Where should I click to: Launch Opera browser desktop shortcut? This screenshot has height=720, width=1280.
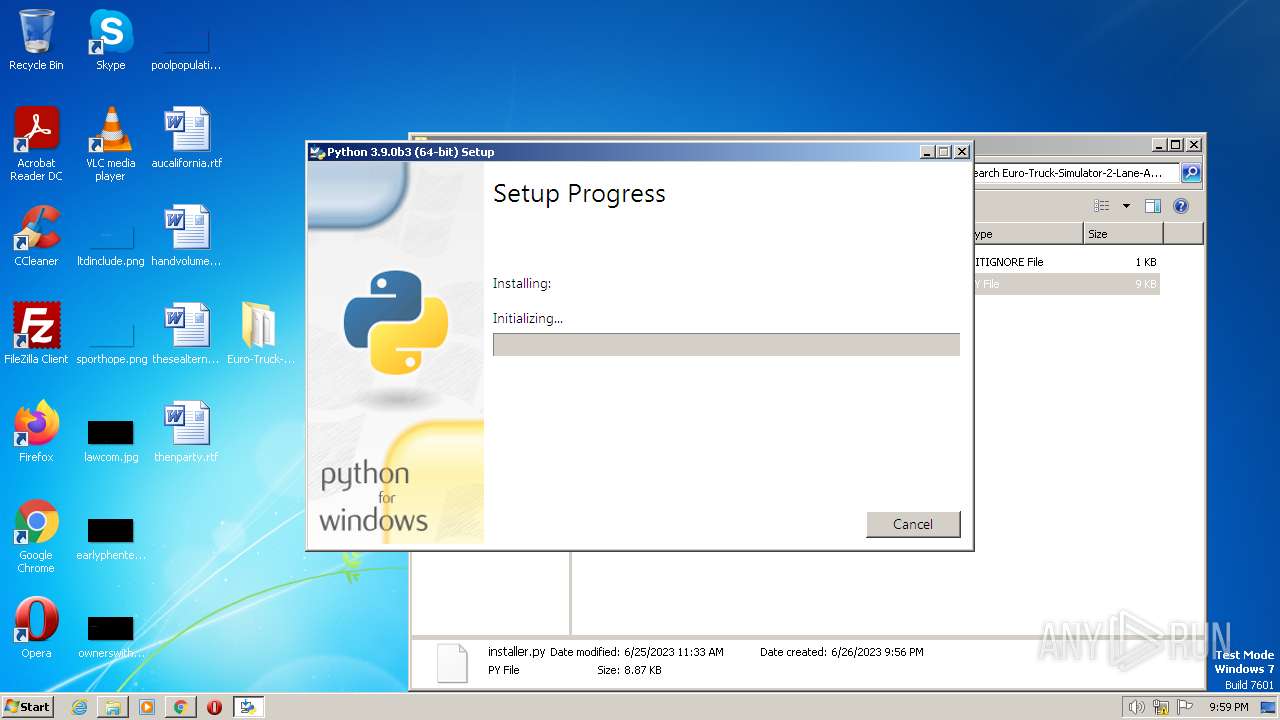click(36, 628)
